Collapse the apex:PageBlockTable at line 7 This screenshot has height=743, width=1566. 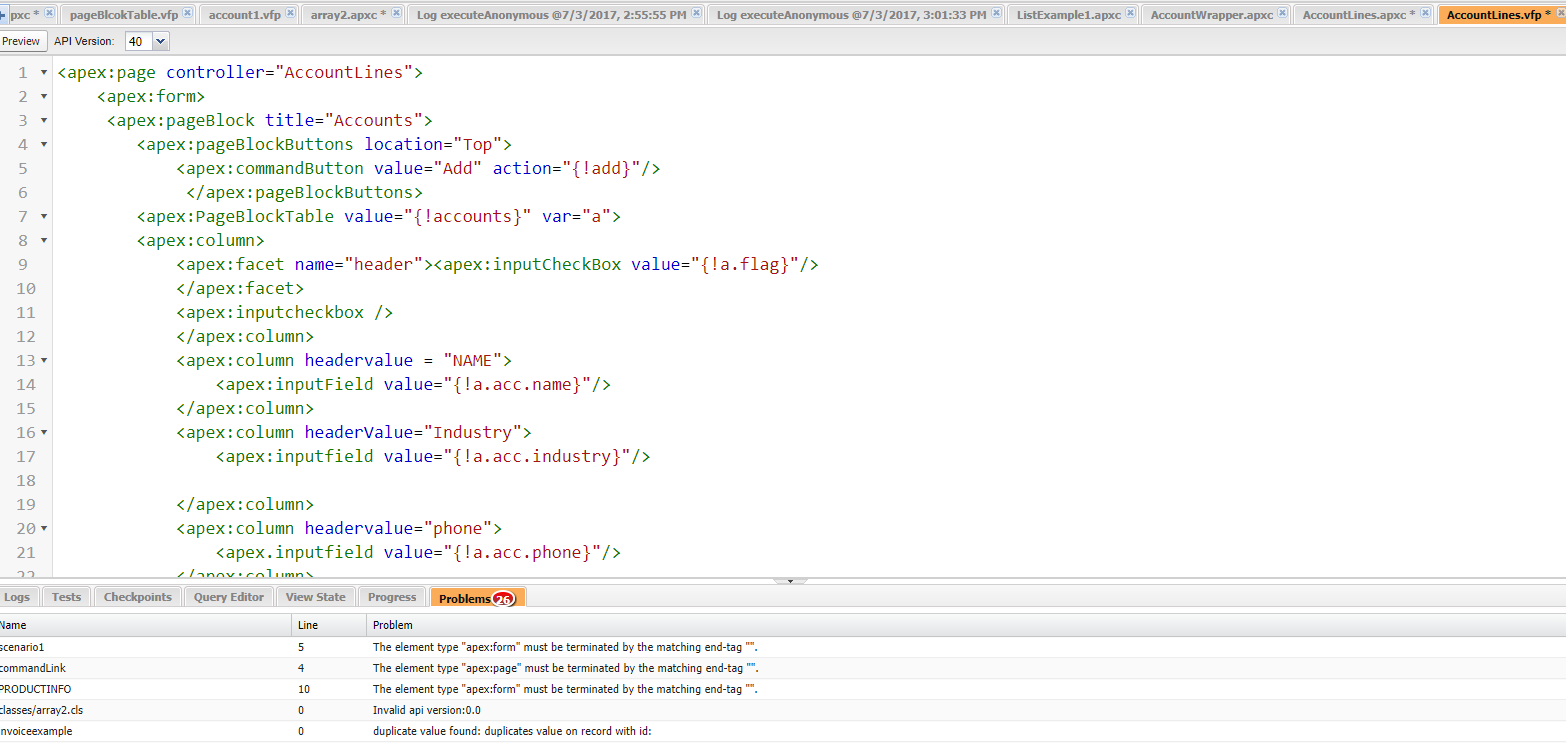(44, 217)
